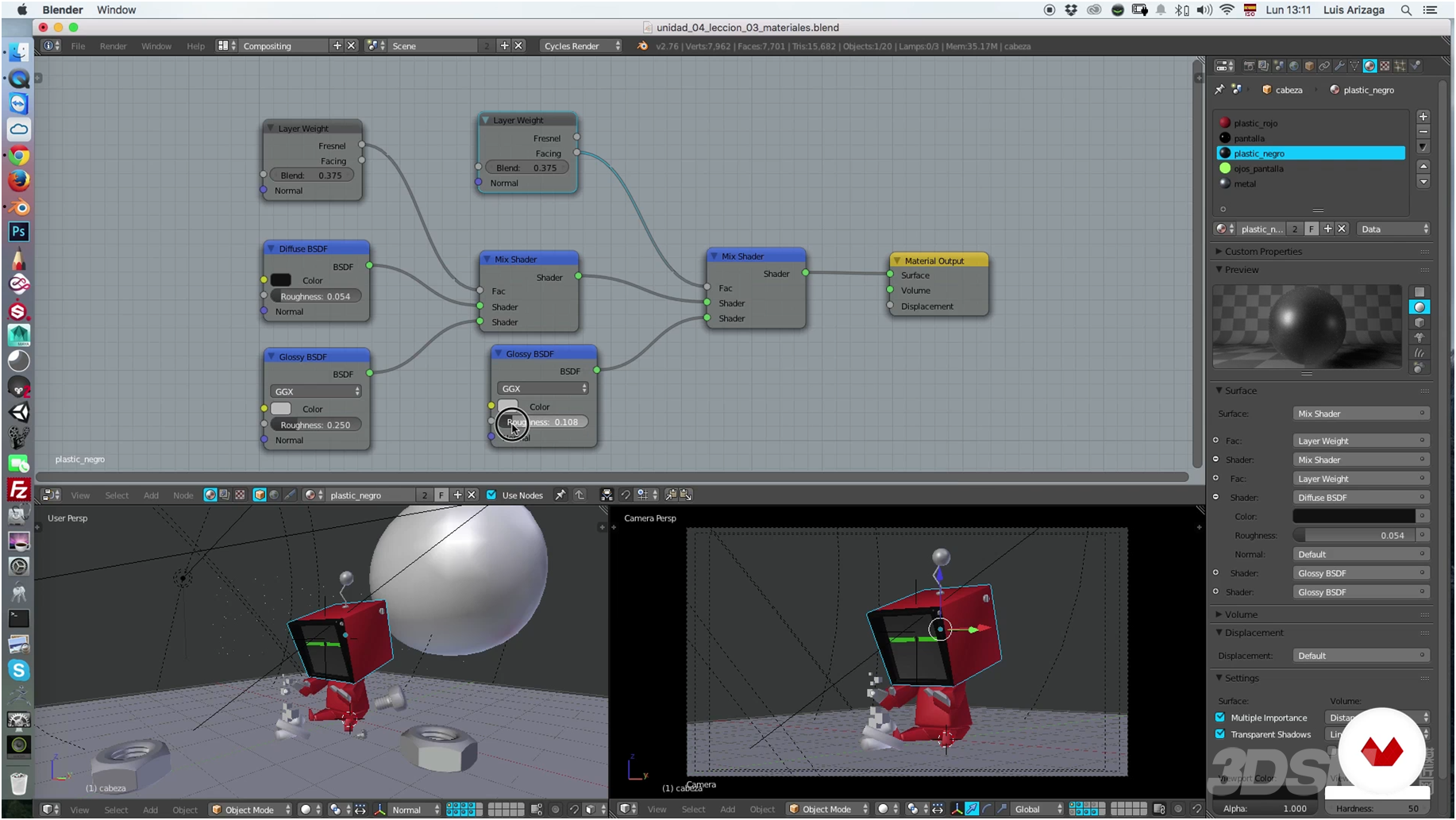Screen dimensions: 1456x820
Task: Open the Render properties tab icon
Action: [x=1249, y=66]
